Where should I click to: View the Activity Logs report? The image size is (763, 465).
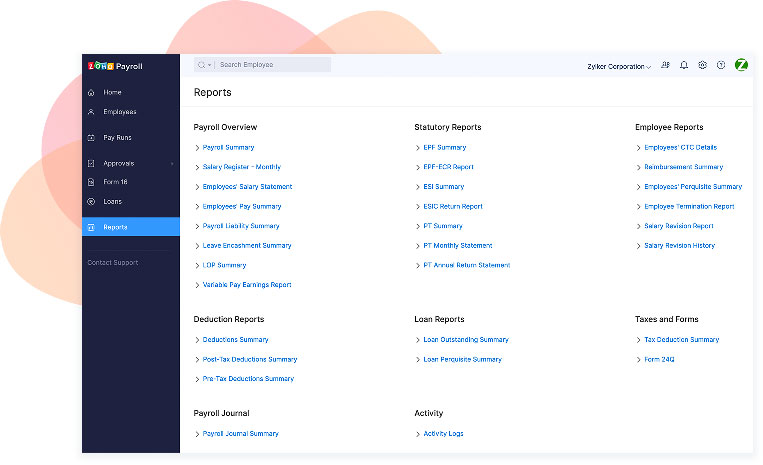pyautogui.click(x=443, y=434)
